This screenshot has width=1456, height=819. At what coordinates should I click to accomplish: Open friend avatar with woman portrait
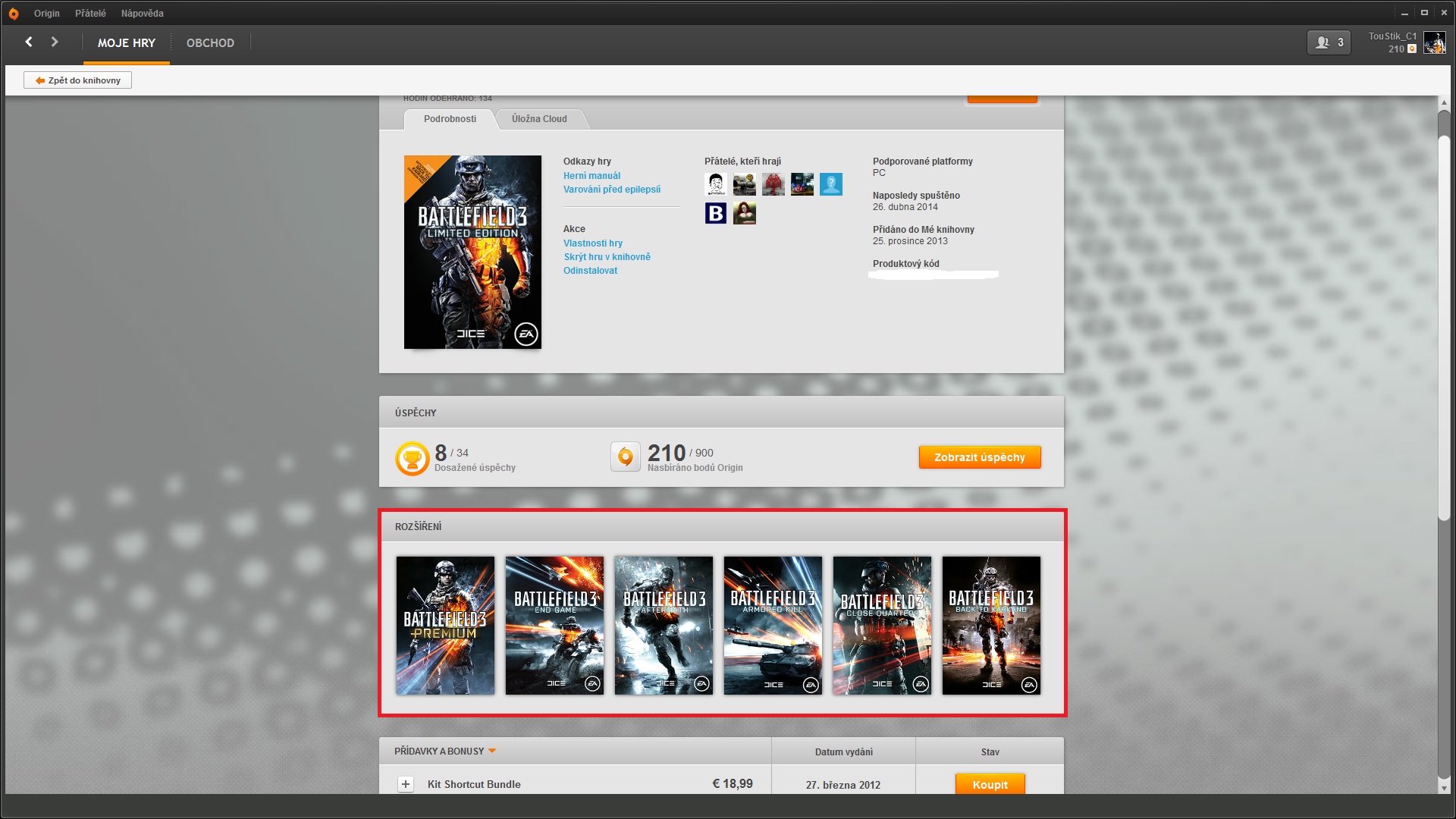pyautogui.click(x=745, y=213)
